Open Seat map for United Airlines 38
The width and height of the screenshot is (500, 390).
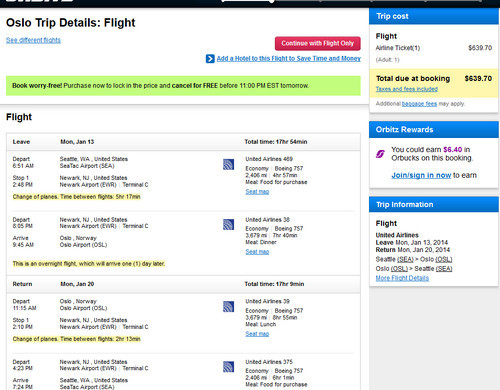(257, 252)
